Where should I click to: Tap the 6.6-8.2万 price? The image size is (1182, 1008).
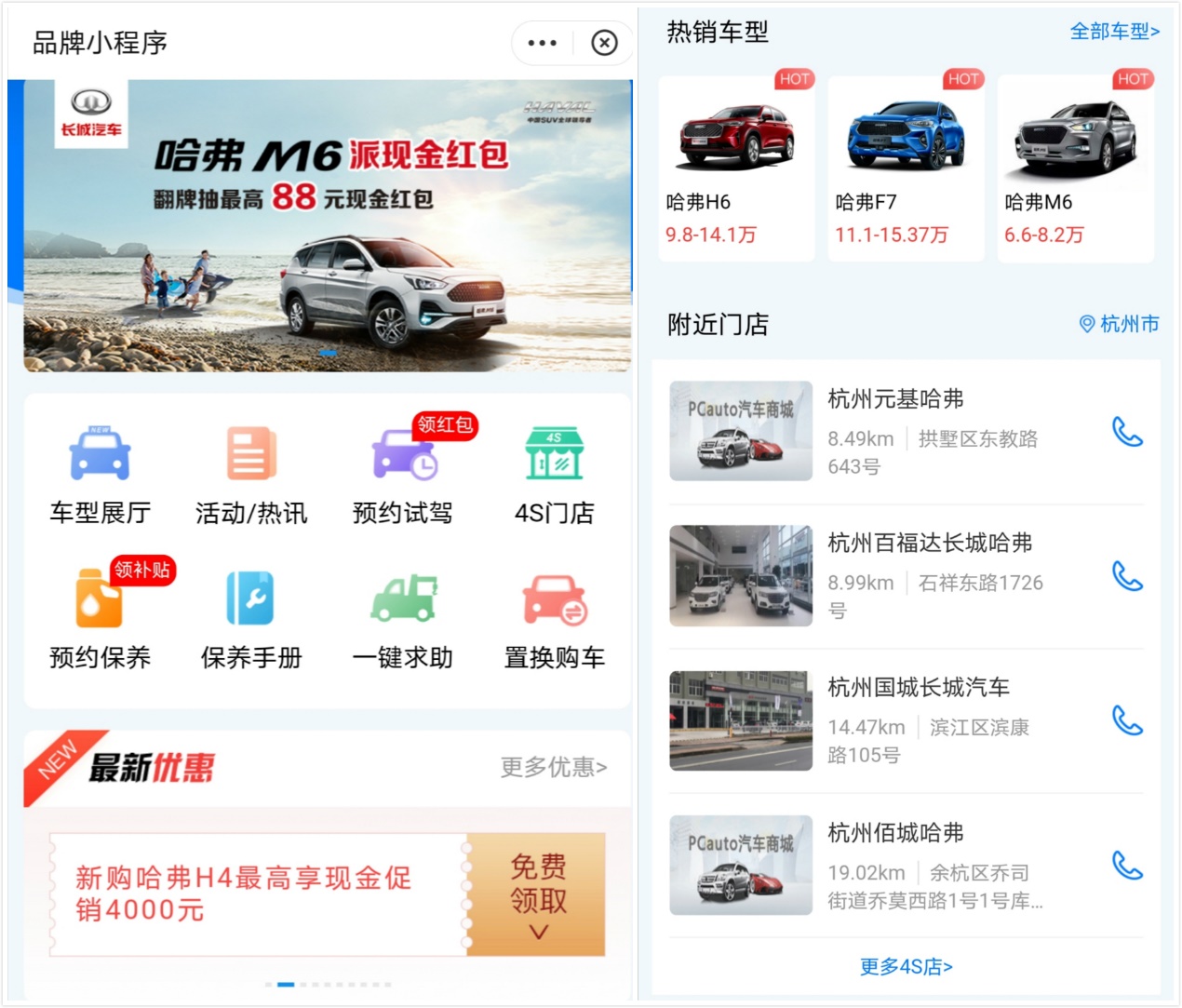[1044, 235]
